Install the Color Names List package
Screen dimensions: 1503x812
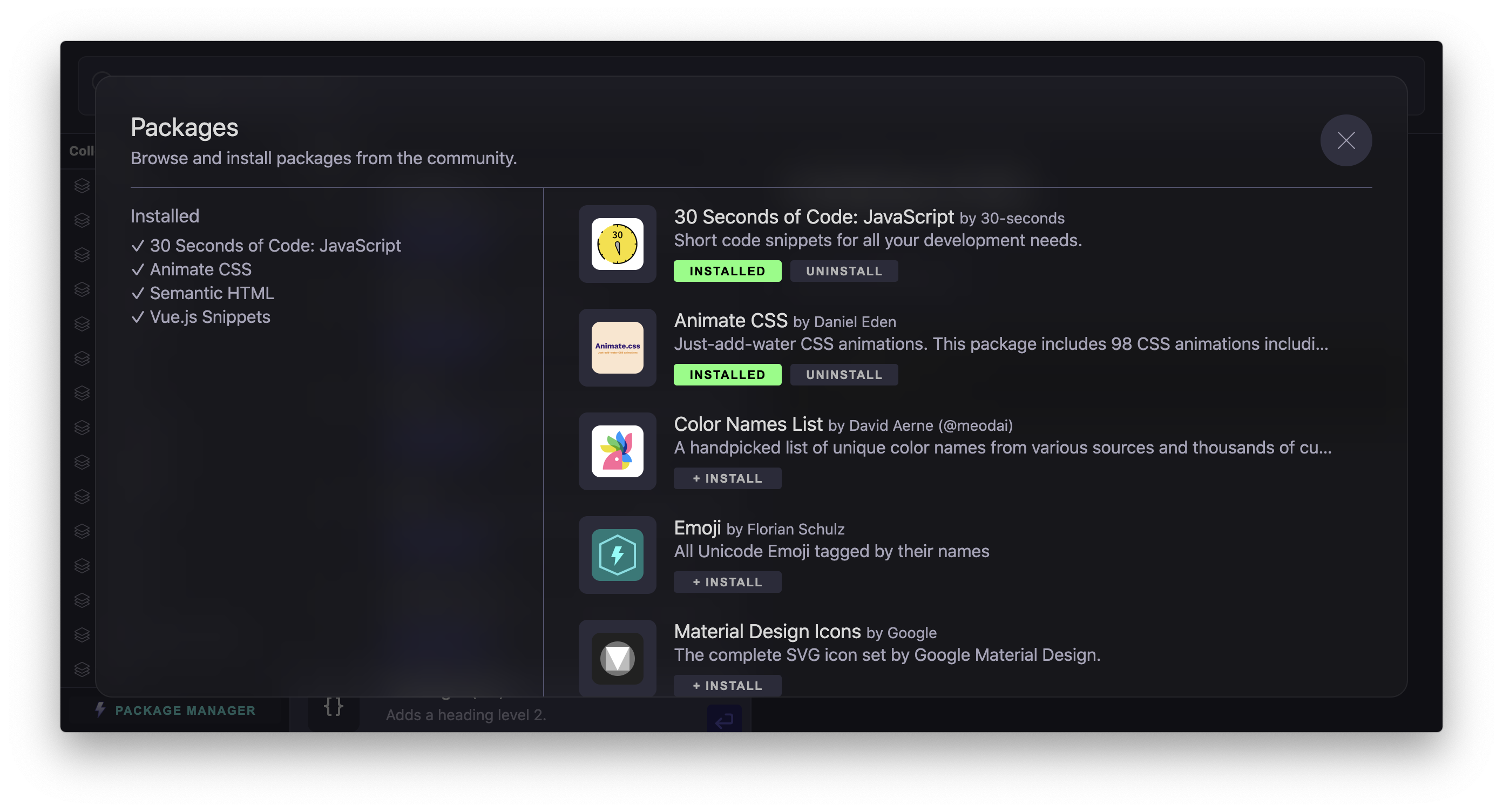pyautogui.click(x=727, y=478)
